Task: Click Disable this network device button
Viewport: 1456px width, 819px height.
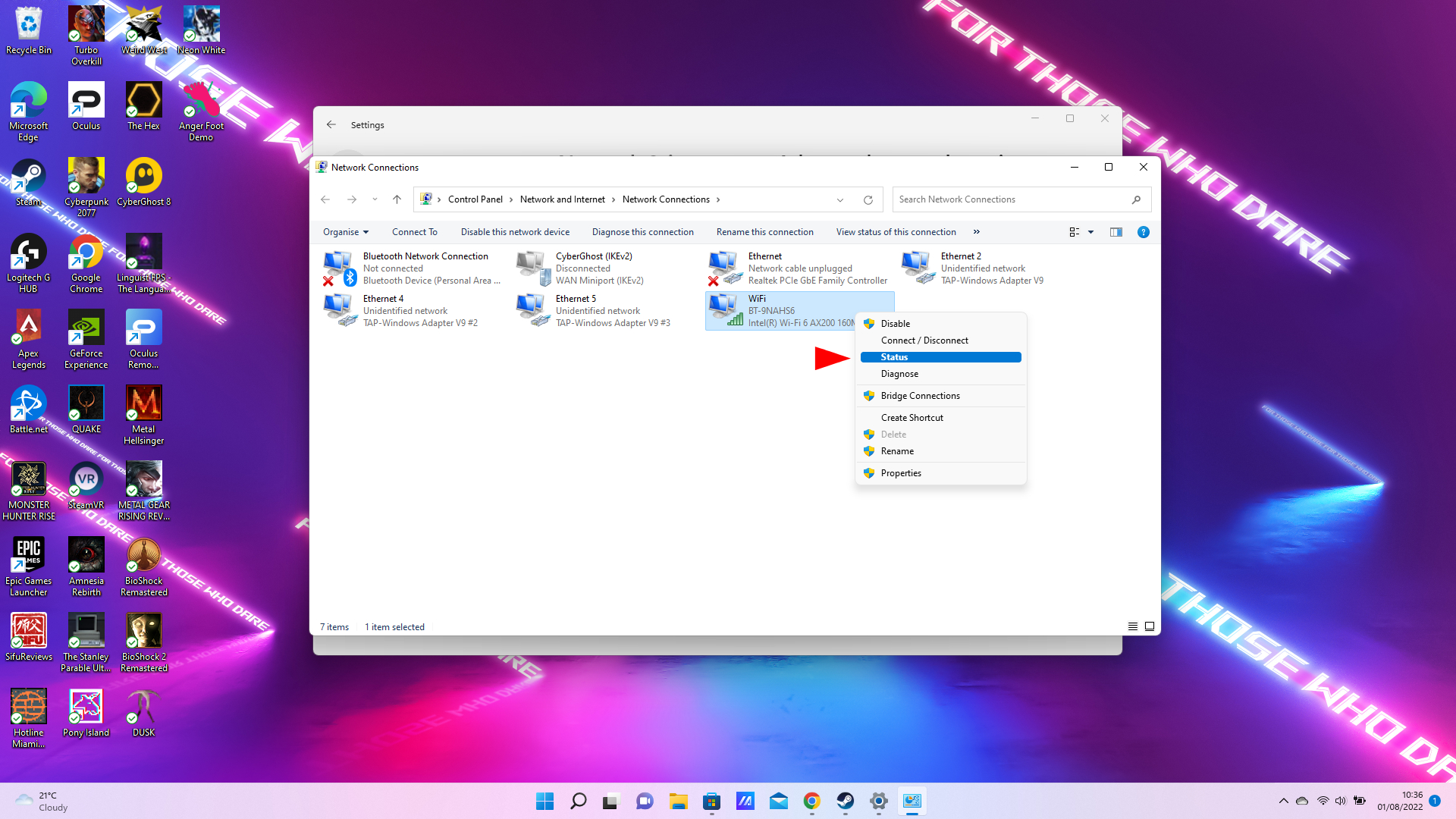Action: tap(515, 232)
